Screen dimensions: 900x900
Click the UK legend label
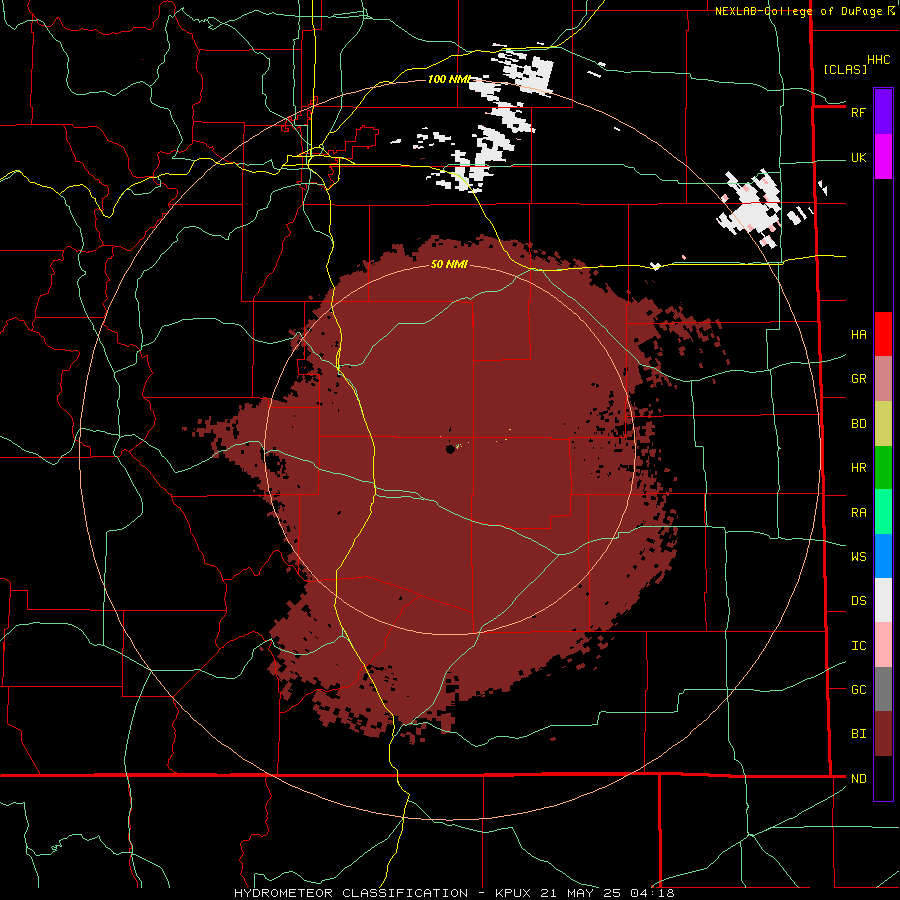pyautogui.click(x=858, y=157)
